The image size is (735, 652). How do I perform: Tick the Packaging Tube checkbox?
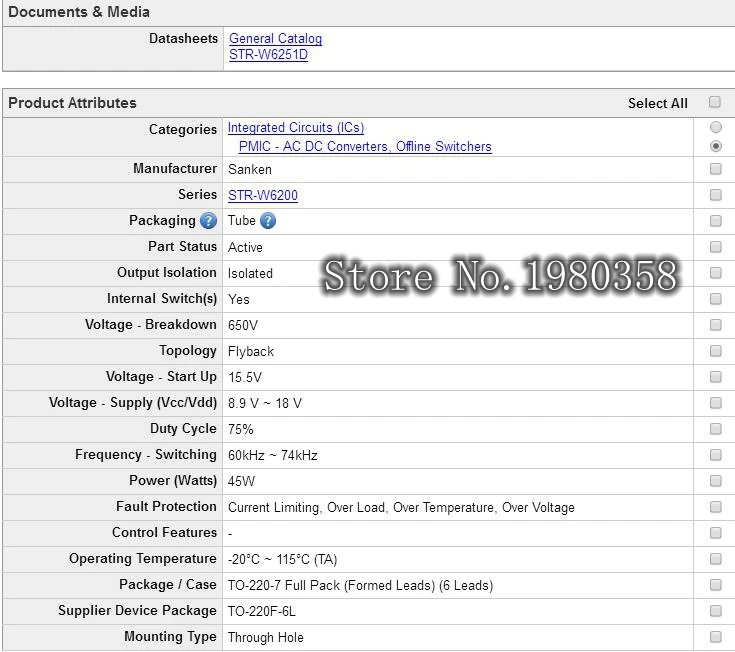click(x=715, y=221)
